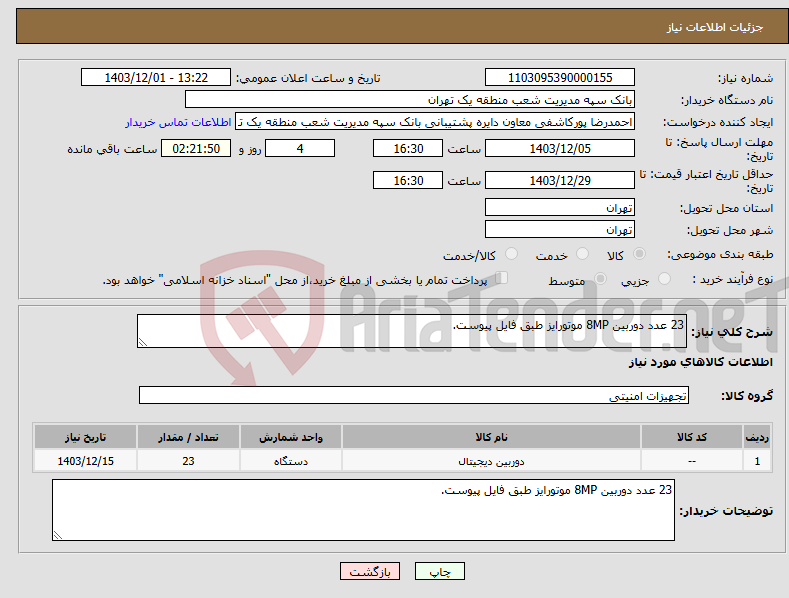
Task: Click the -- product code cell
Action: (x=692, y=461)
